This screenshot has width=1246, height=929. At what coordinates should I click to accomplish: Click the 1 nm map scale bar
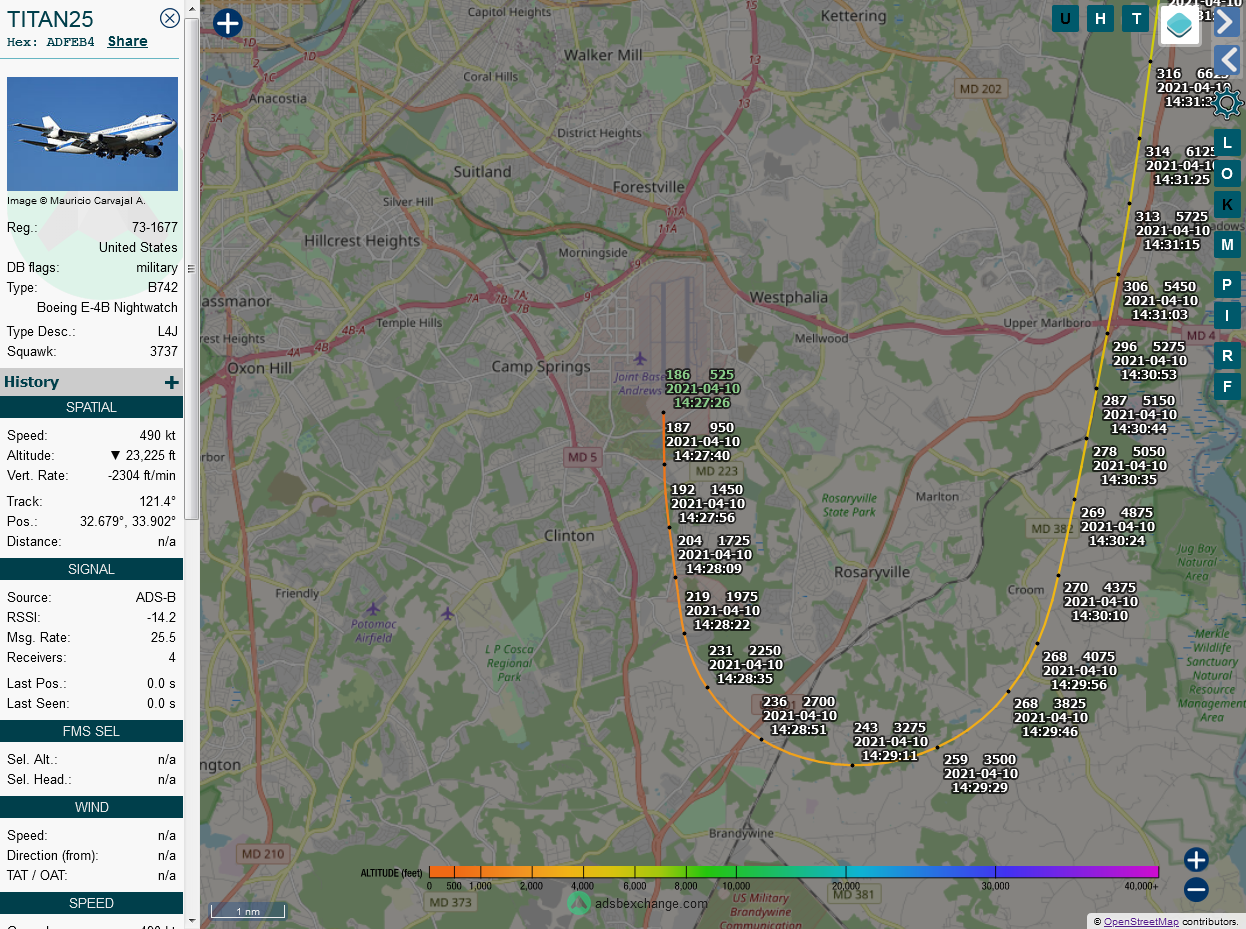pyautogui.click(x=248, y=911)
